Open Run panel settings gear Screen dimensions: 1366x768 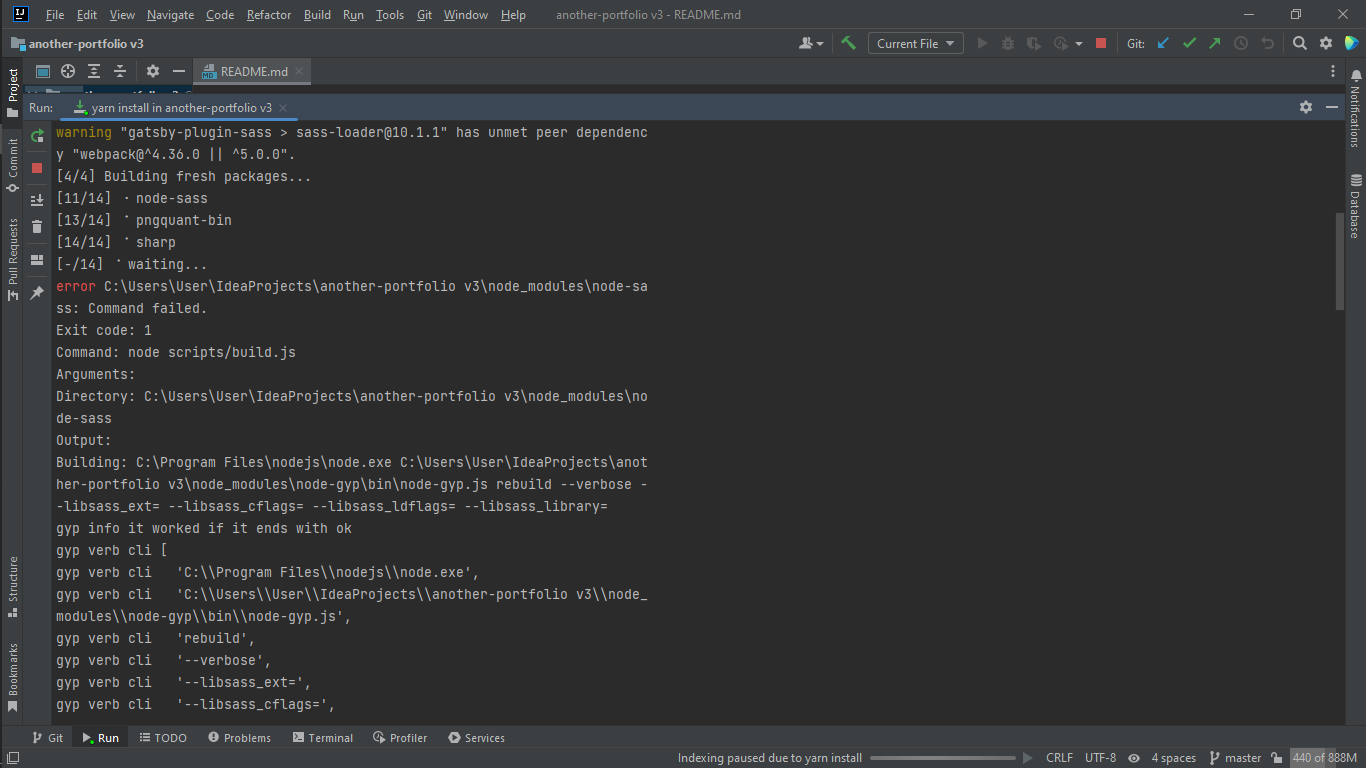coord(1306,107)
